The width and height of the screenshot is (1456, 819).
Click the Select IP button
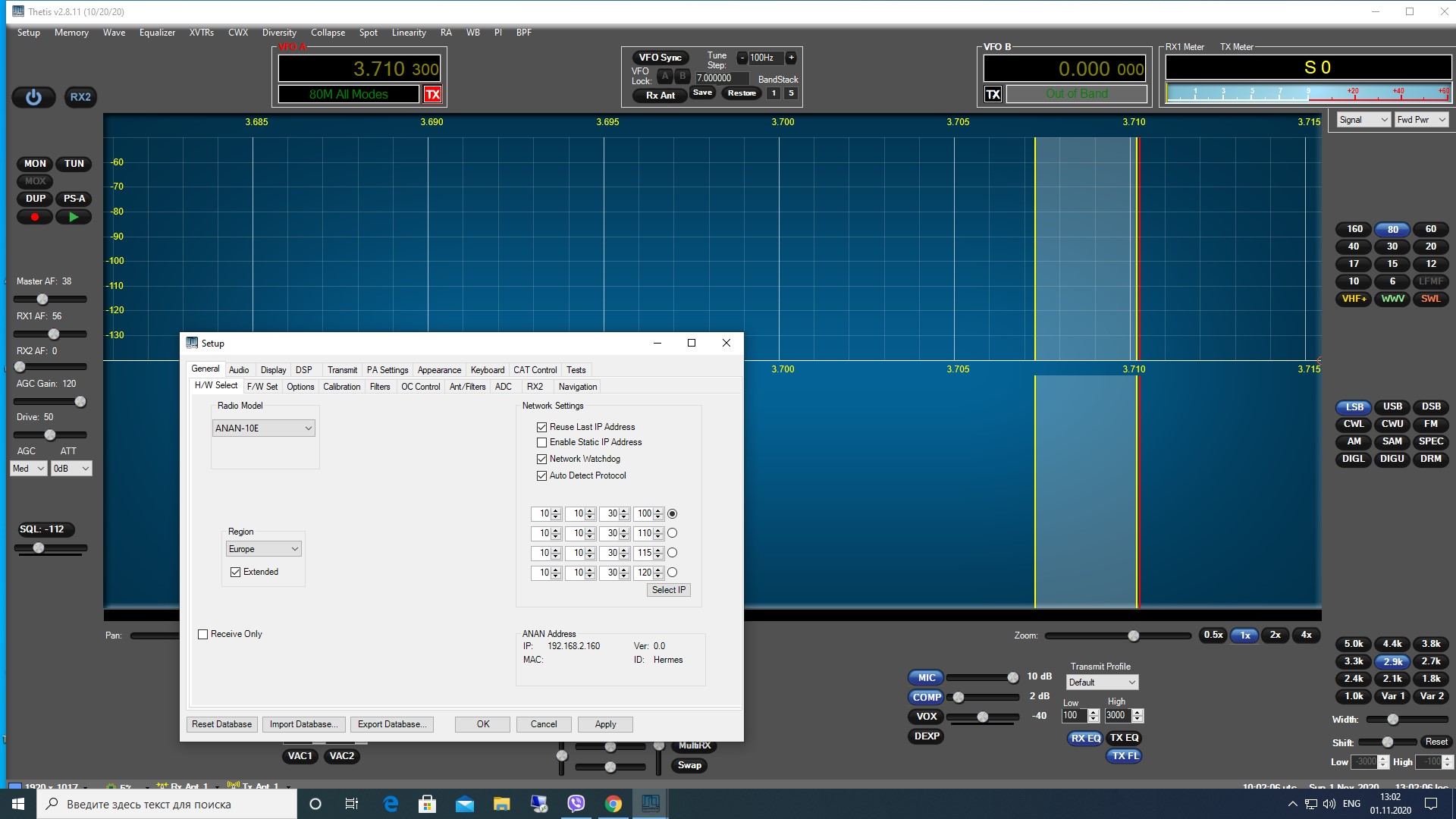pos(668,590)
